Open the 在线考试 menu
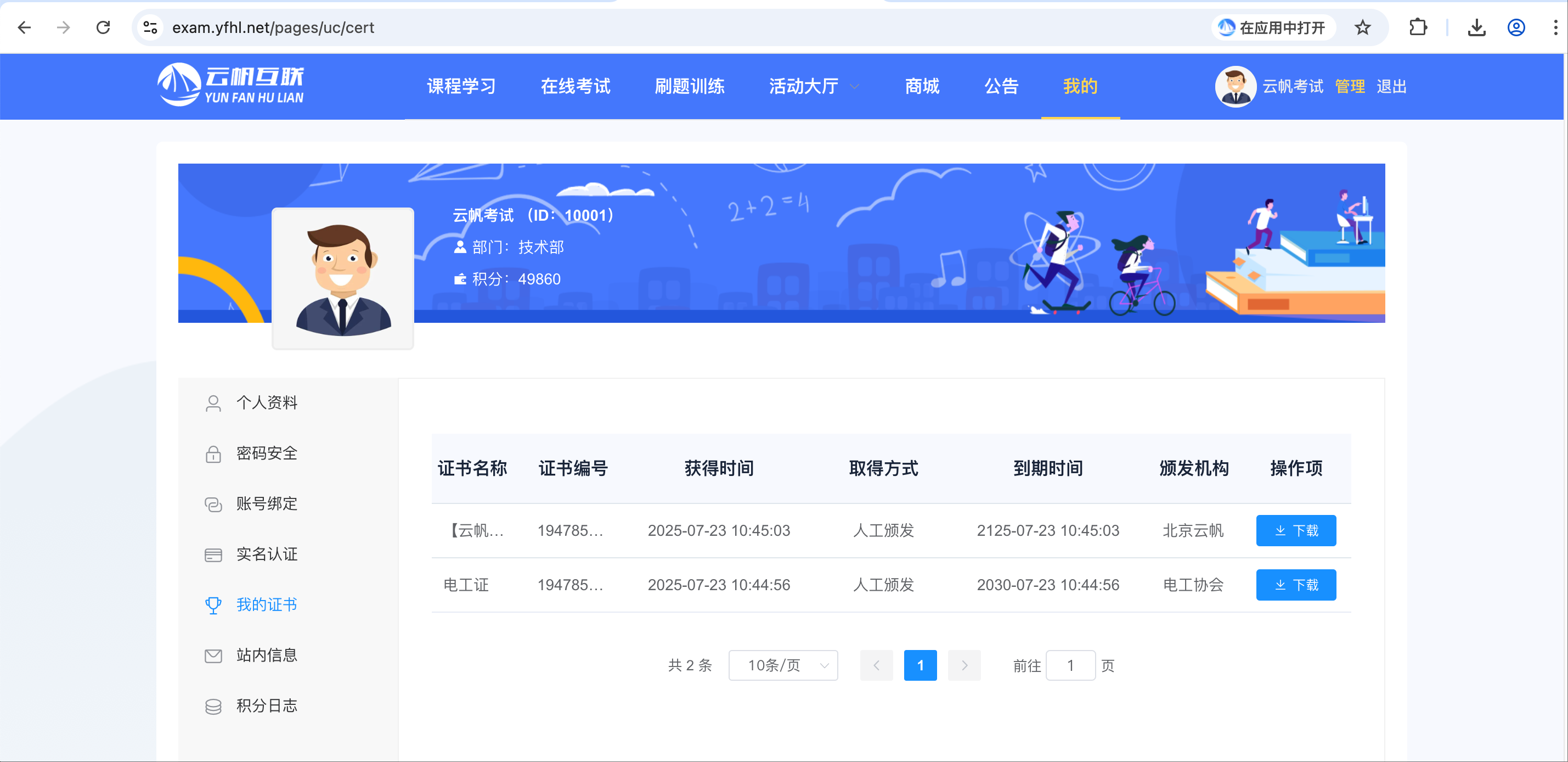1568x762 pixels. pyautogui.click(x=575, y=87)
